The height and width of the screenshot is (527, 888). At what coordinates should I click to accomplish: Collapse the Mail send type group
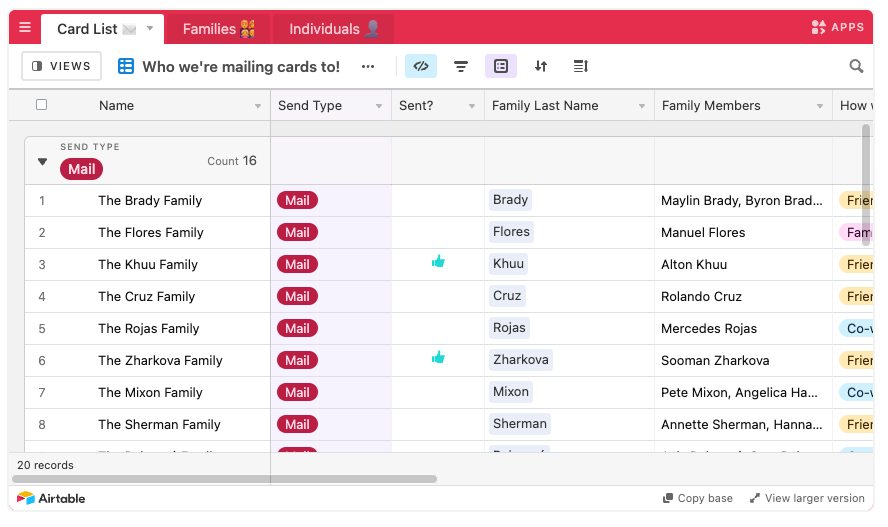pos(42,162)
